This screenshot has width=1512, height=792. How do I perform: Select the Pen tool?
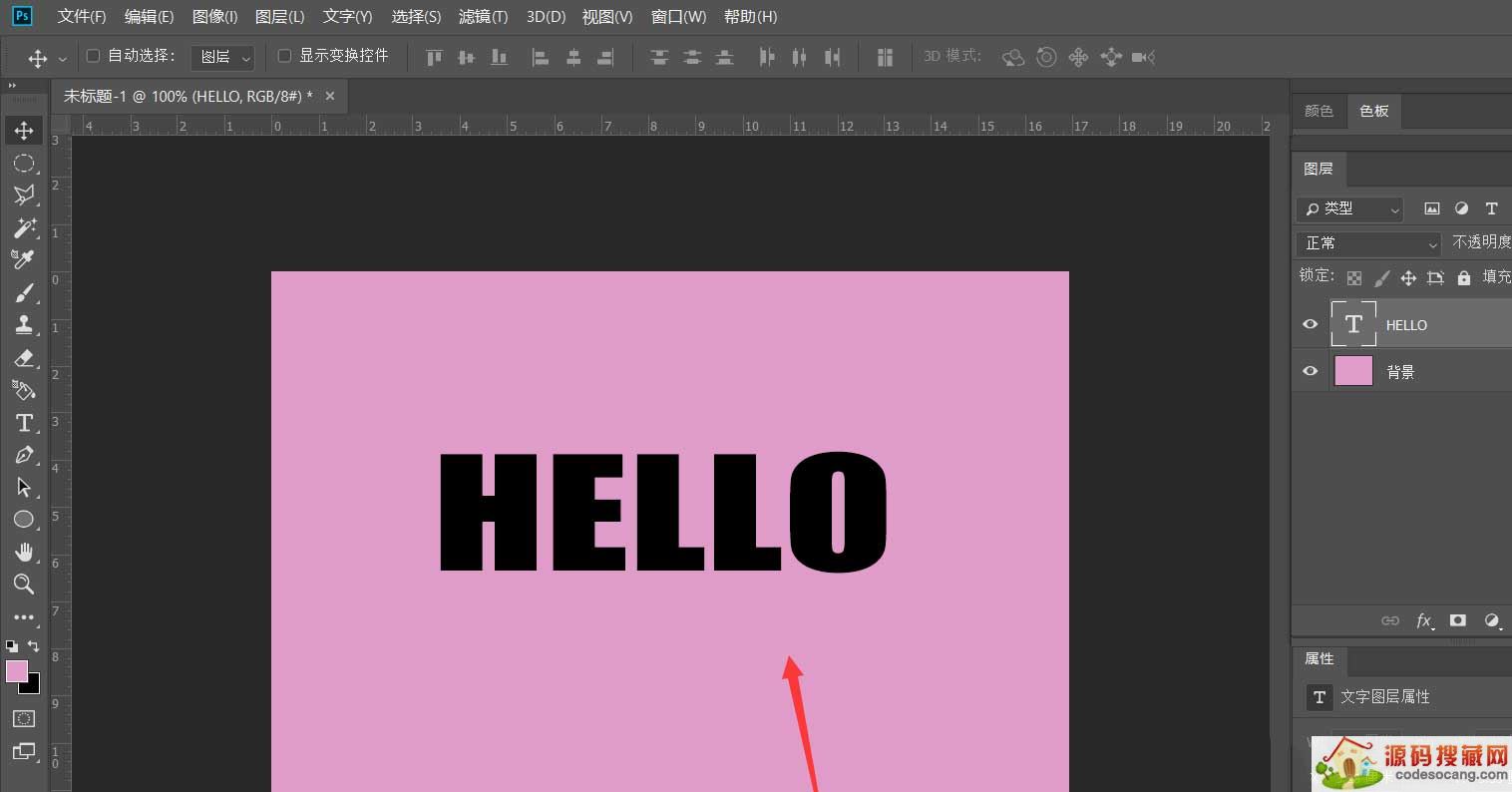coord(24,455)
